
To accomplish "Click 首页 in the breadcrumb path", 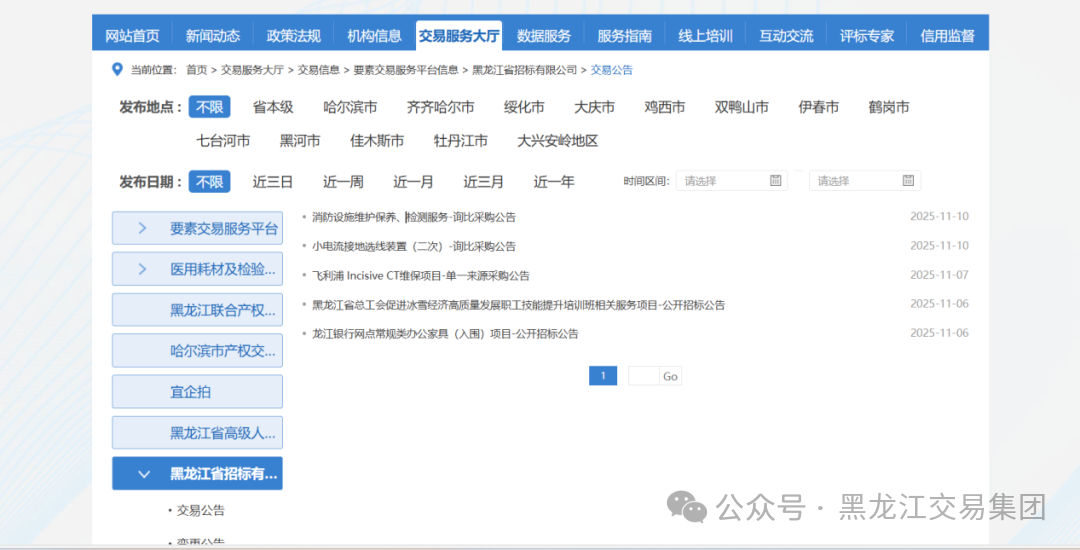I will pos(197,70).
